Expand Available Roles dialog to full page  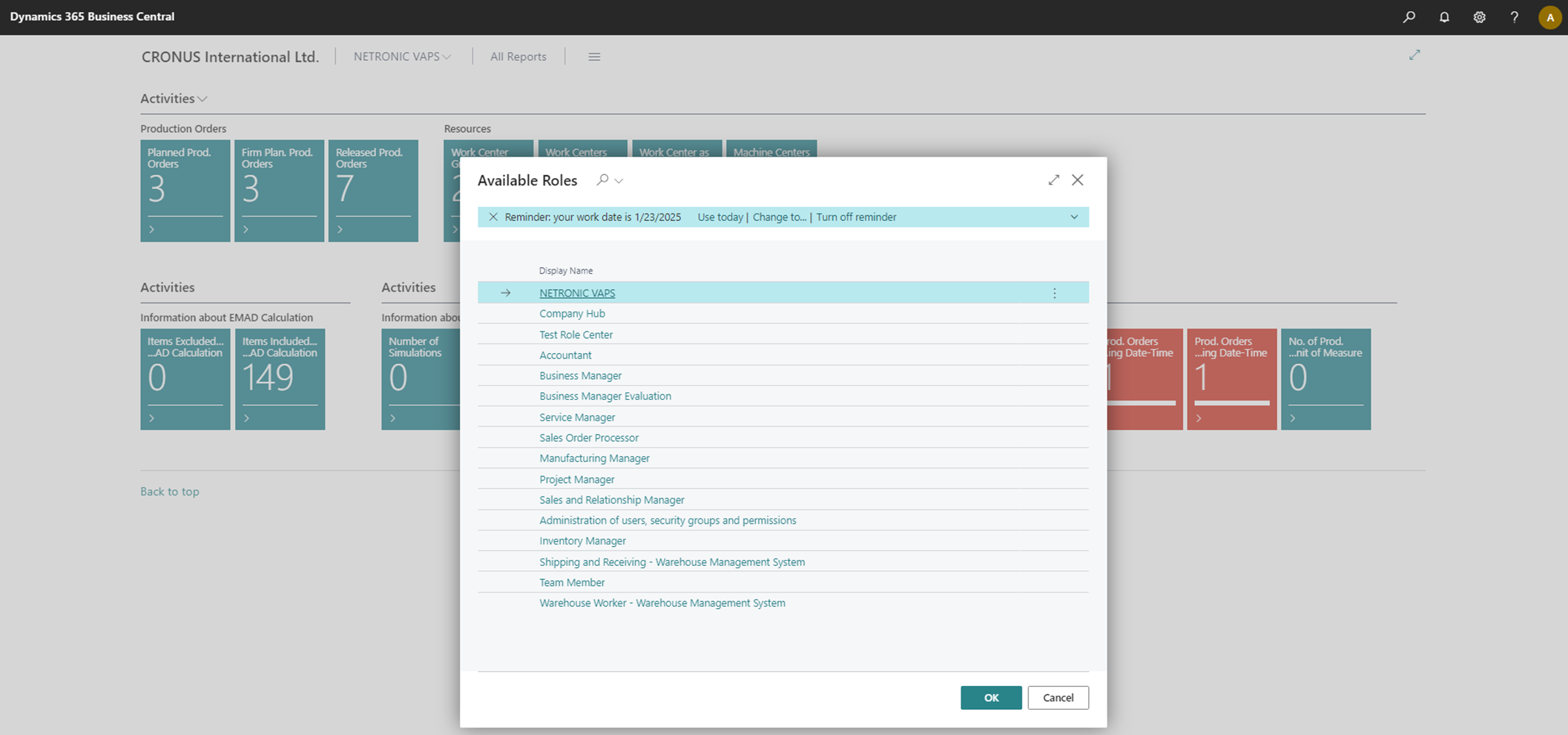click(1053, 179)
